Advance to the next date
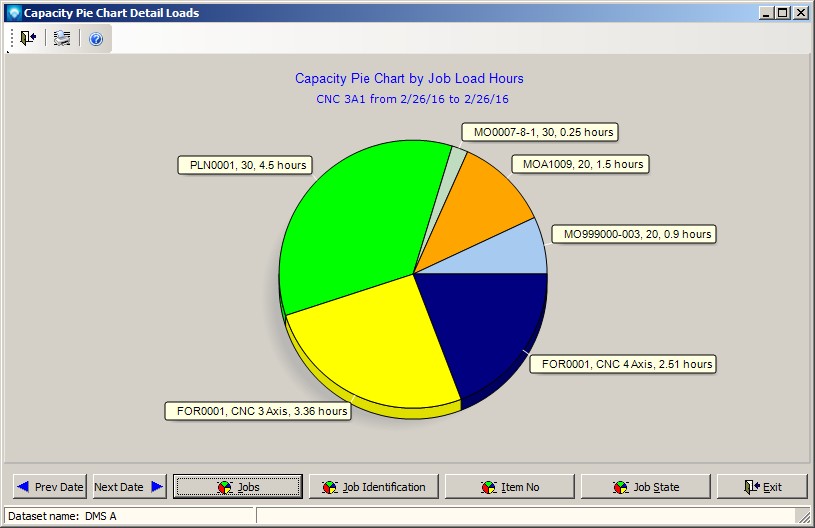This screenshot has height=528, width=815. tap(129, 487)
